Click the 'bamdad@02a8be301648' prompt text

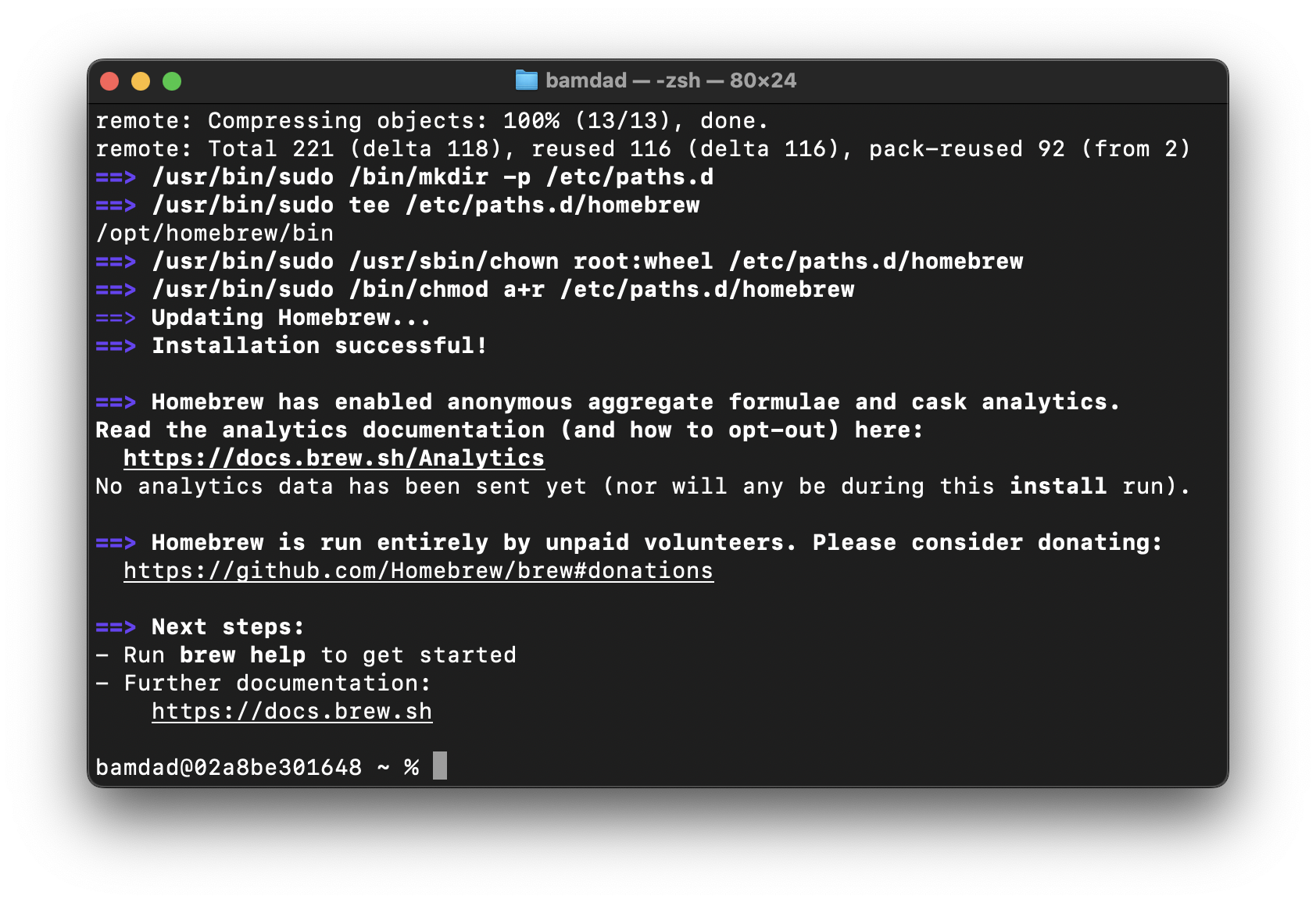click(228, 768)
